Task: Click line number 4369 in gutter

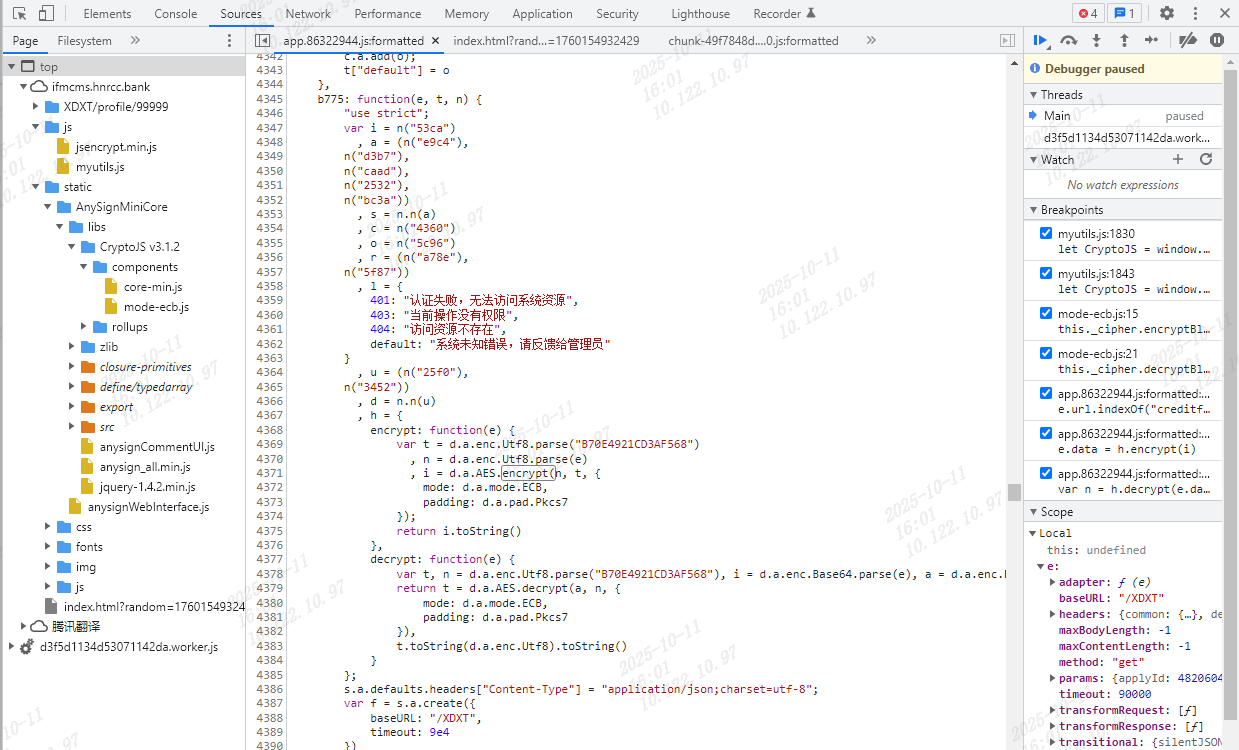Action: point(269,444)
